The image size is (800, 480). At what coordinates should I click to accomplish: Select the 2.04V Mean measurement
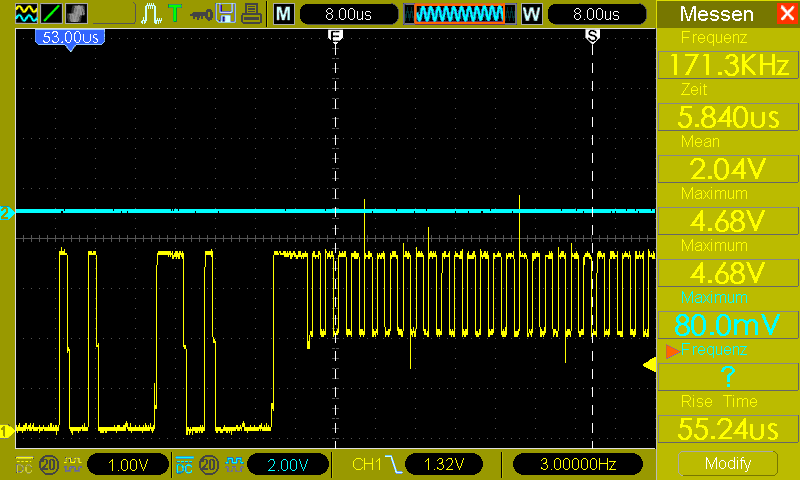[x=728, y=169]
